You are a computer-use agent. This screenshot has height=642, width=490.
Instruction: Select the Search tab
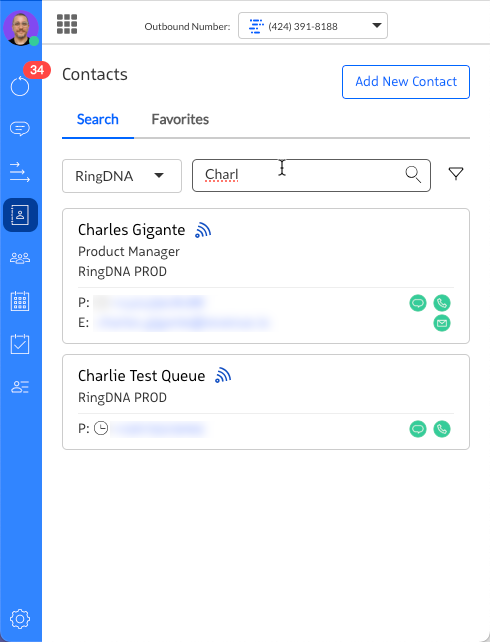98,119
